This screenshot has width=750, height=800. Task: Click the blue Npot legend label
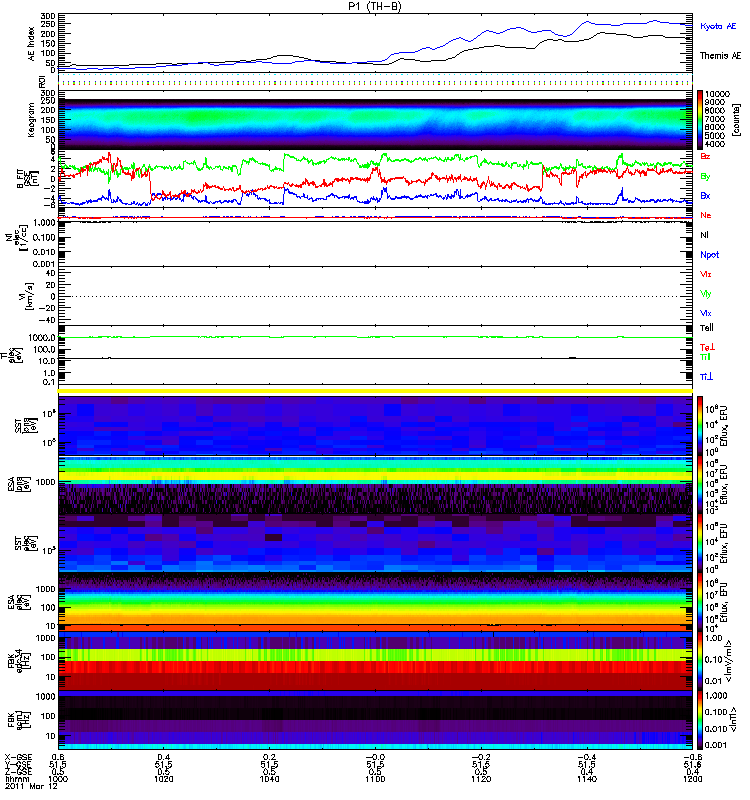click(x=709, y=255)
